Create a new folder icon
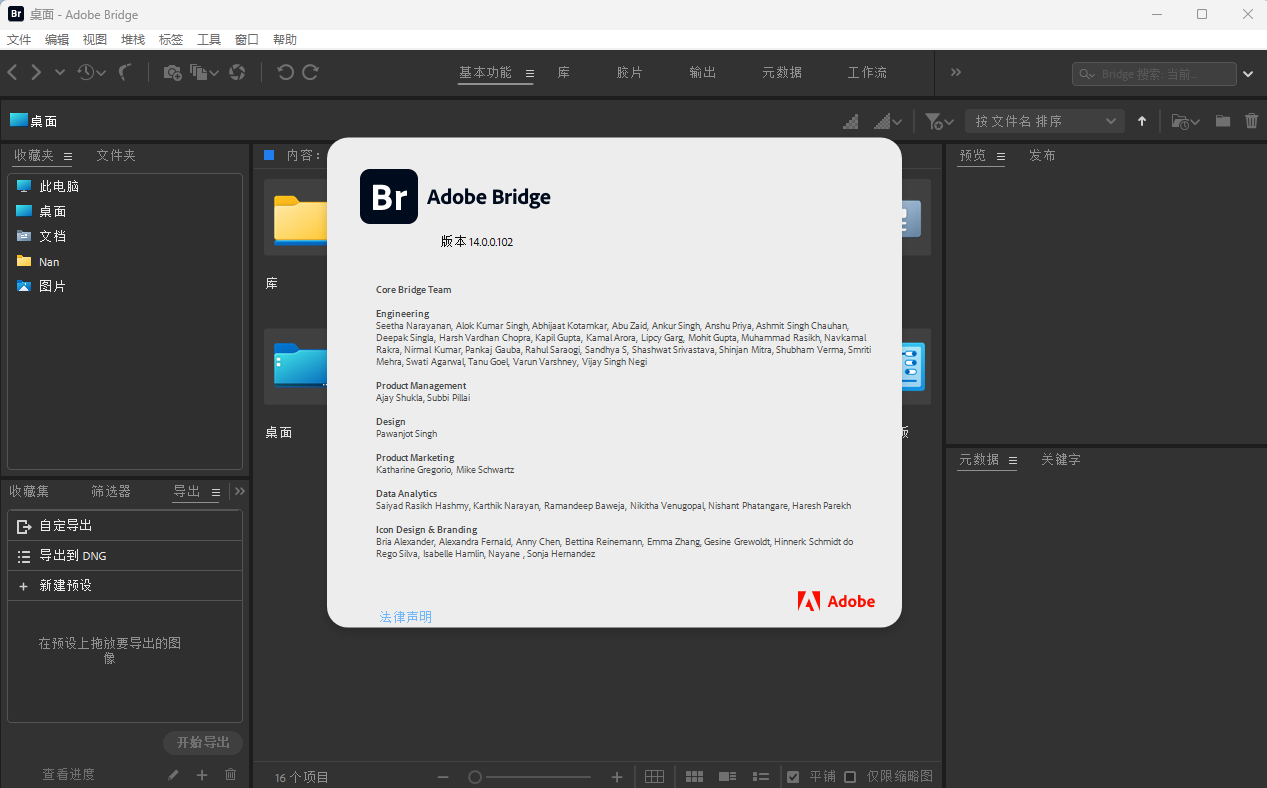Screen dimensions: 1267x788 pos(1223,121)
